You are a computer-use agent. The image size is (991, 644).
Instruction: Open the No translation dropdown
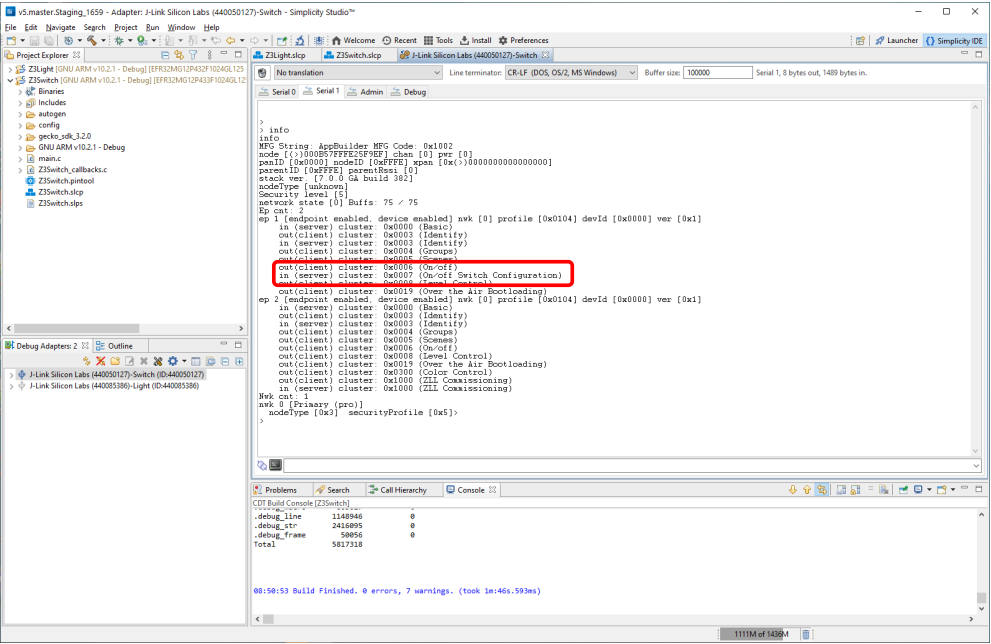tap(355, 73)
